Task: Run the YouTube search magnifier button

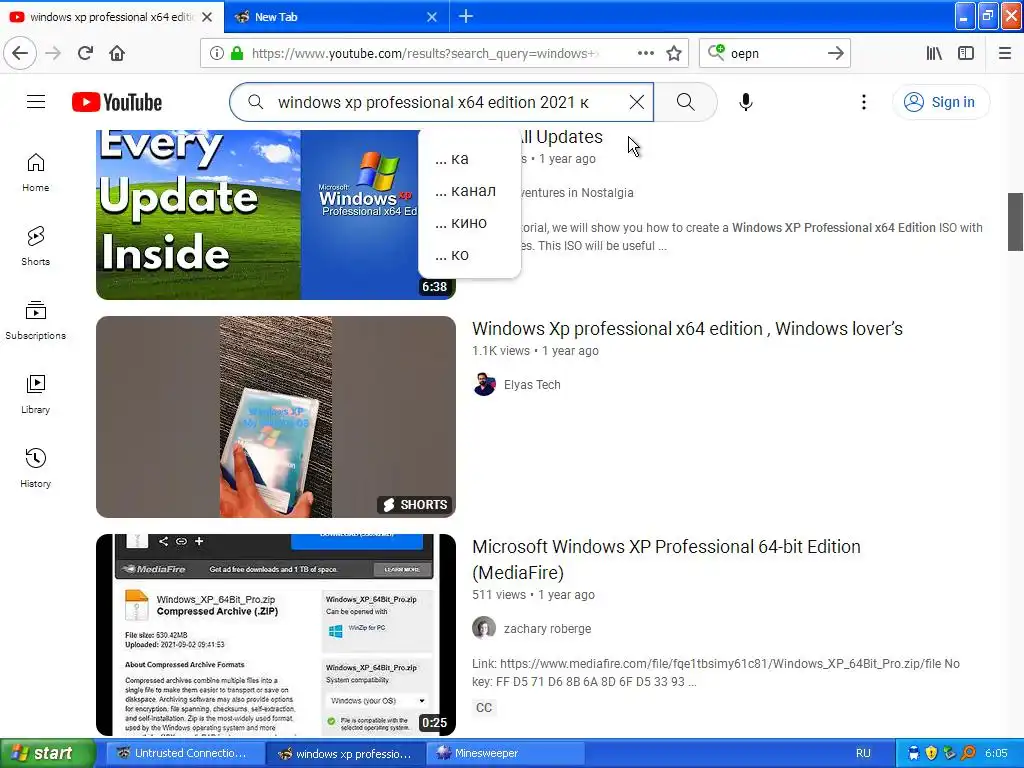Action: coord(685,102)
